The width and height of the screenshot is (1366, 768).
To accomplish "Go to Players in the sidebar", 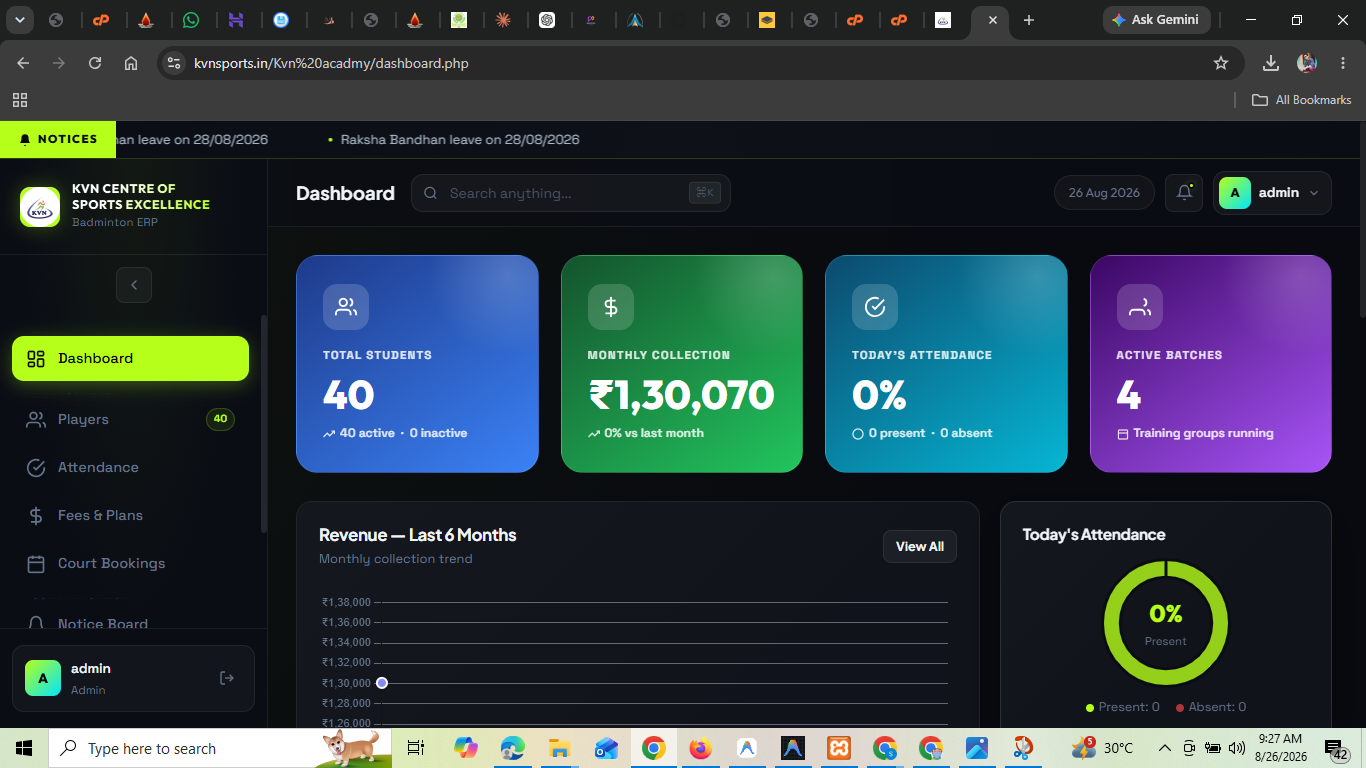I will tap(130, 419).
